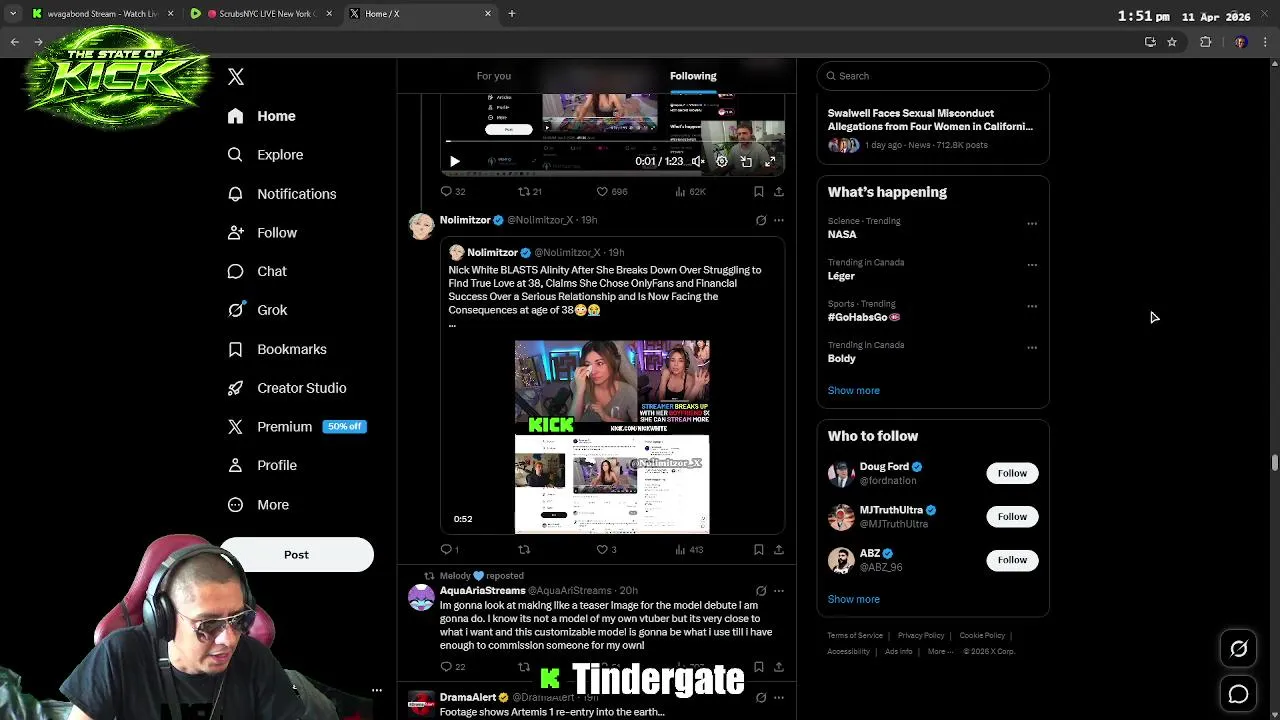The image size is (1280, 720).
Task: Focus the X search field
Action: click(x=933, y=76)
